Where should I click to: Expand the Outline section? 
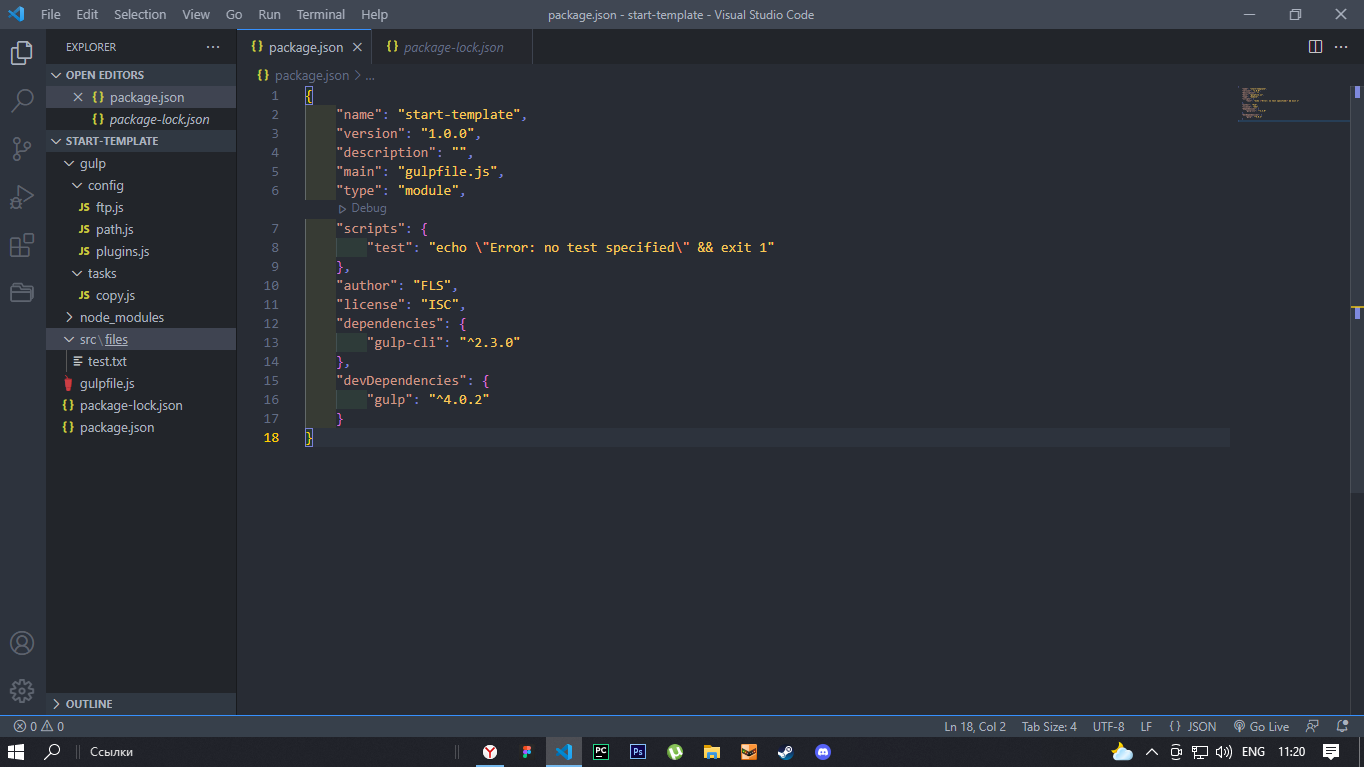tap(141, 704)
